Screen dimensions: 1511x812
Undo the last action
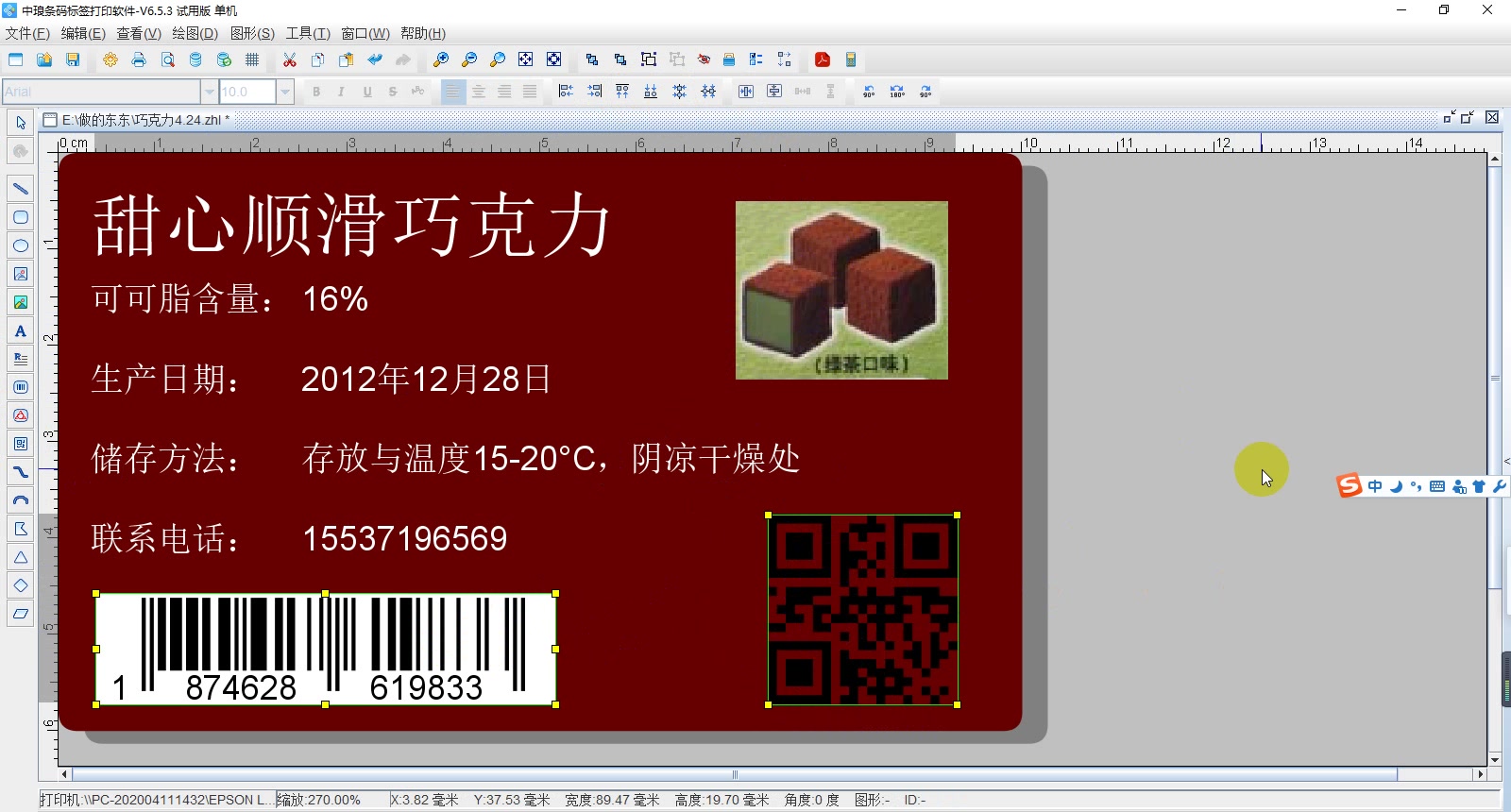[375, 59]
